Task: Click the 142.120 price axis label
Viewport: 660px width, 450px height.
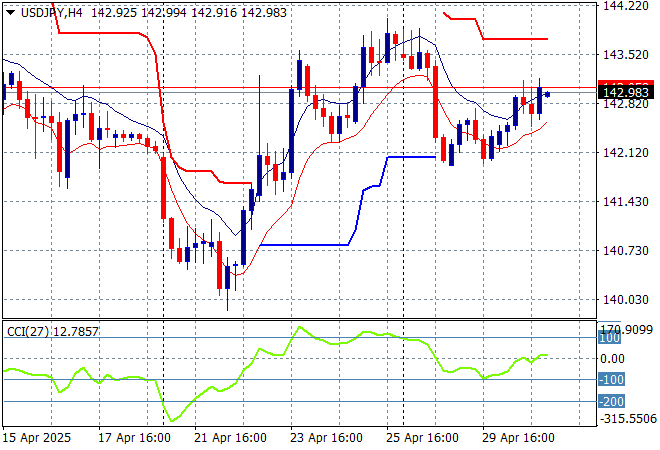Action: pos(625,152)
